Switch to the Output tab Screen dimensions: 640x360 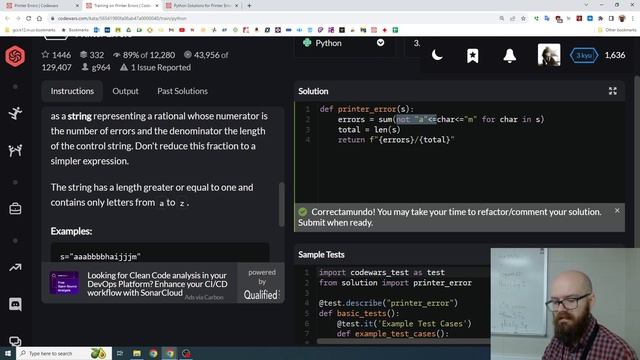[x=125, y=91]
